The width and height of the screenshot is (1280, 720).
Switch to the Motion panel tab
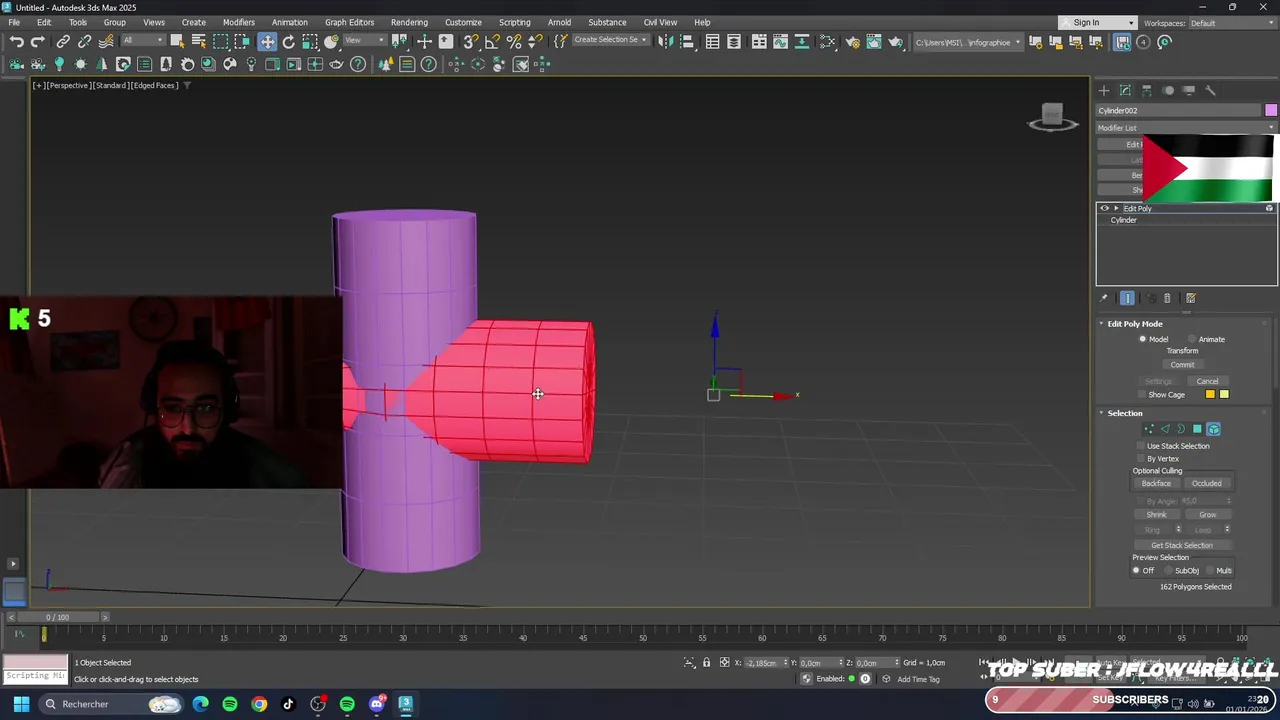click(1168, 90)
